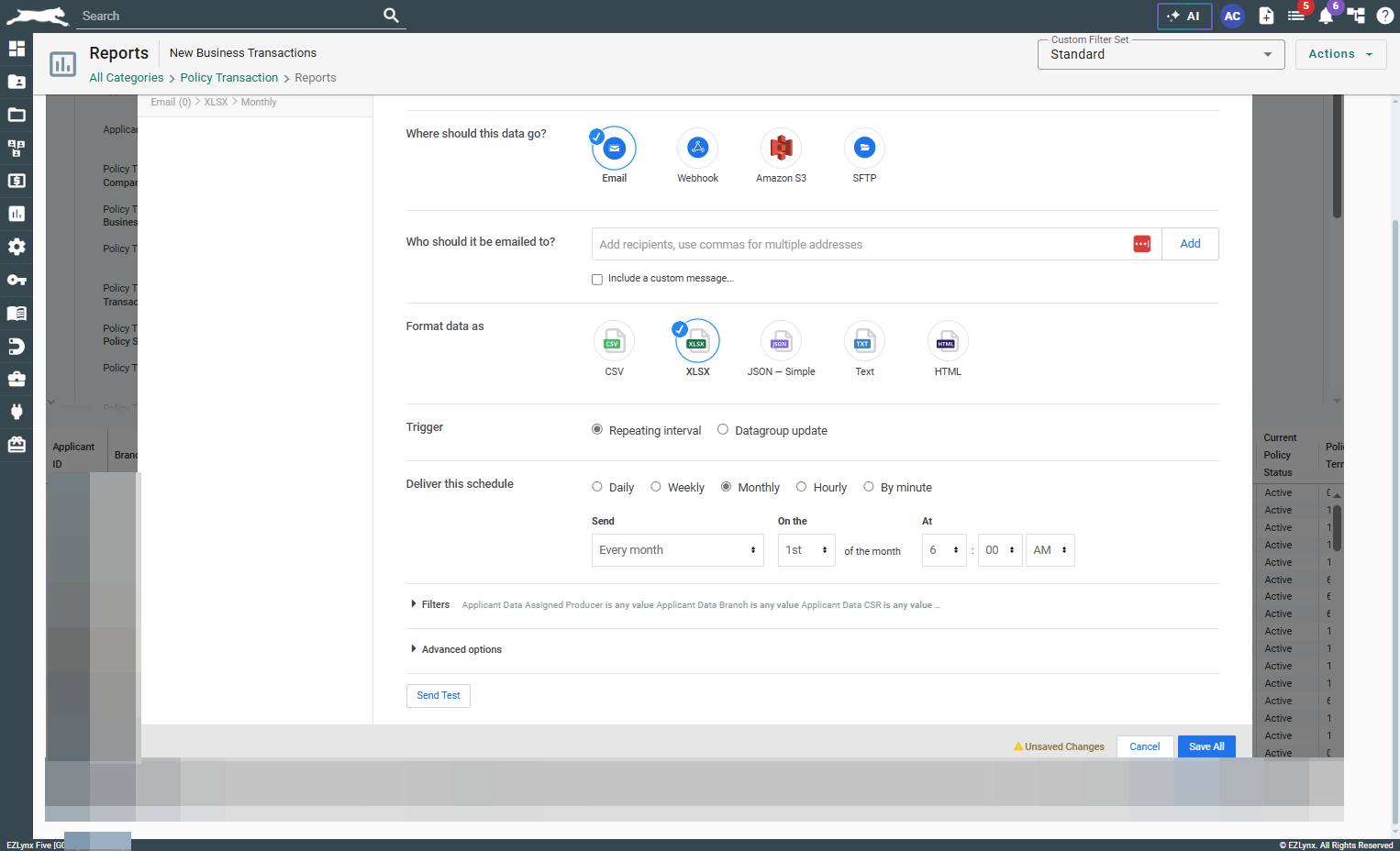Click the Save All button
1400x851 pixels.
[1206, 746]
